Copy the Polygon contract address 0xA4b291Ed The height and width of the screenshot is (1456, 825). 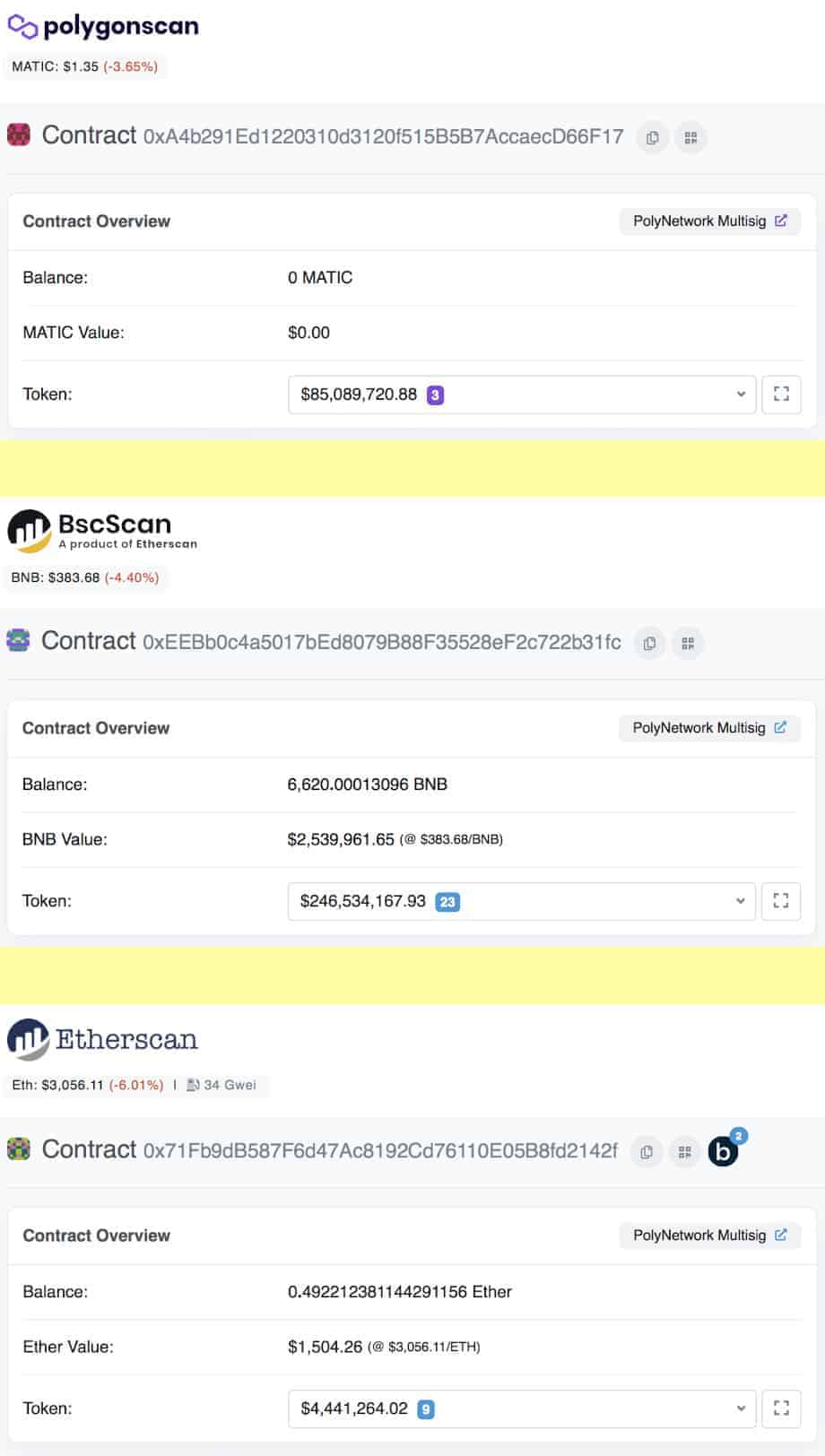pyautogui.click(x=653, y=138)
